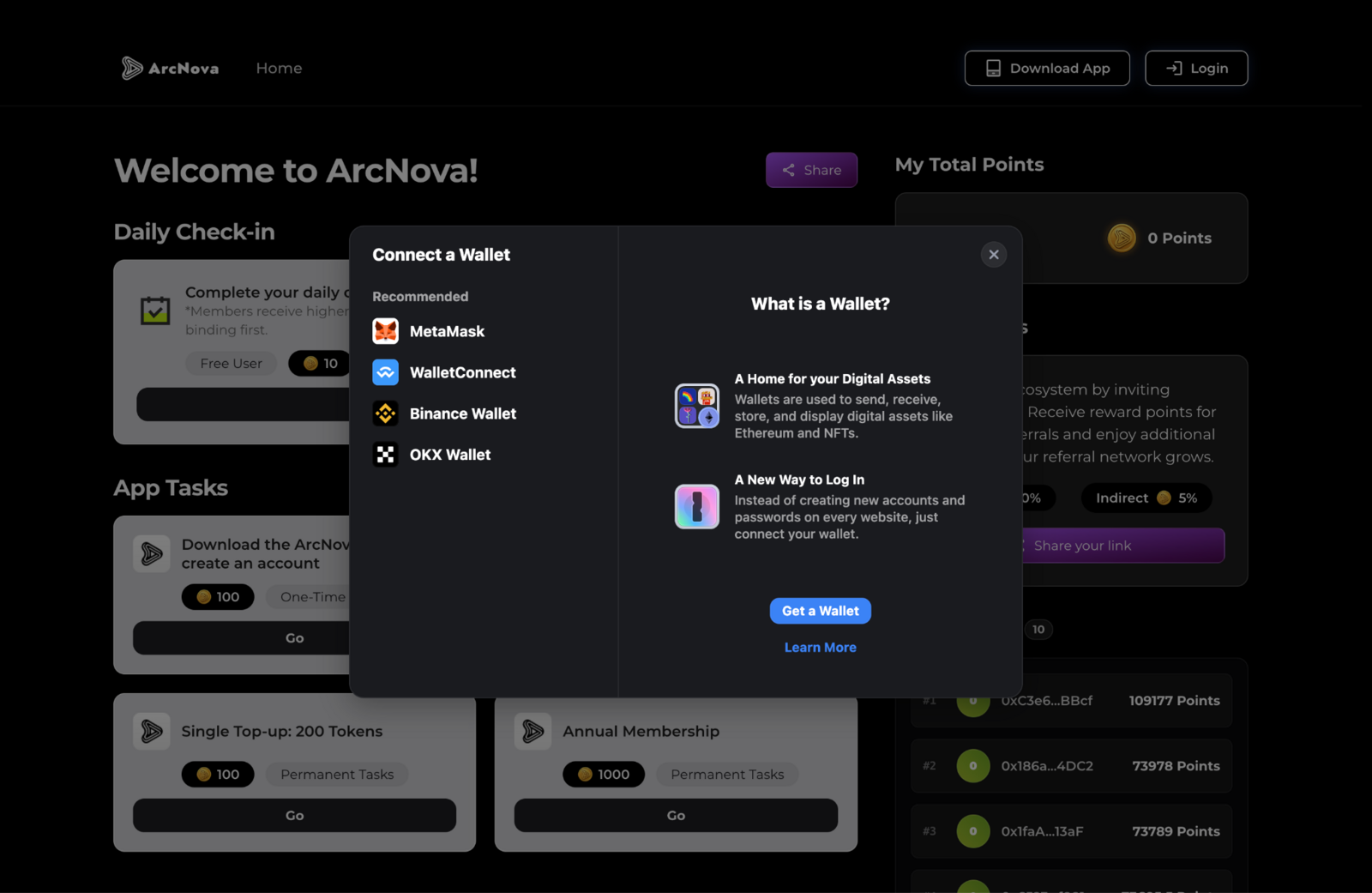Click the 10 points coin badge in check-in

coord(321,364)
